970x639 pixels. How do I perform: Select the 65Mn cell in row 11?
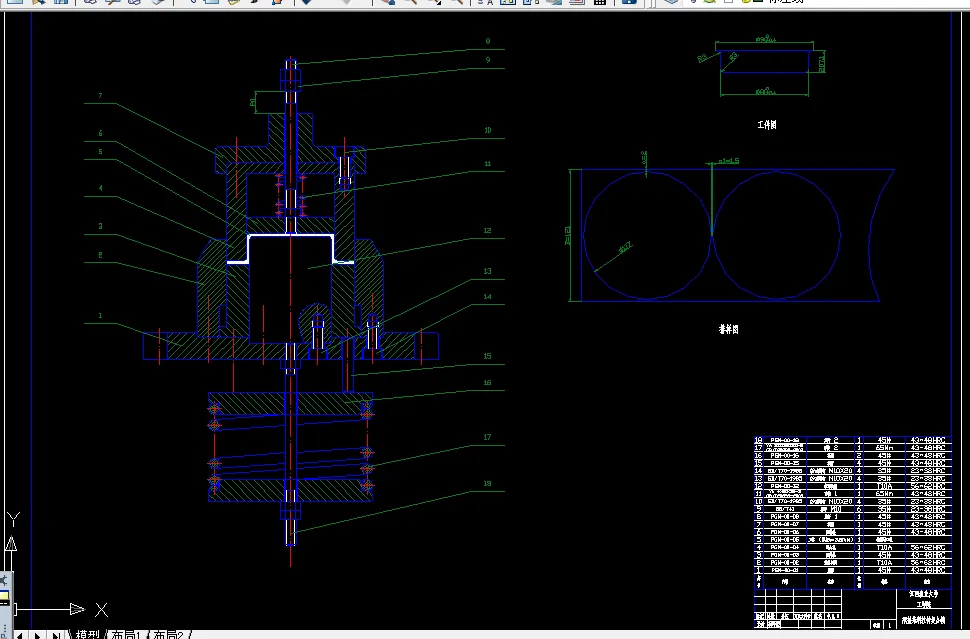coord(884,494)
